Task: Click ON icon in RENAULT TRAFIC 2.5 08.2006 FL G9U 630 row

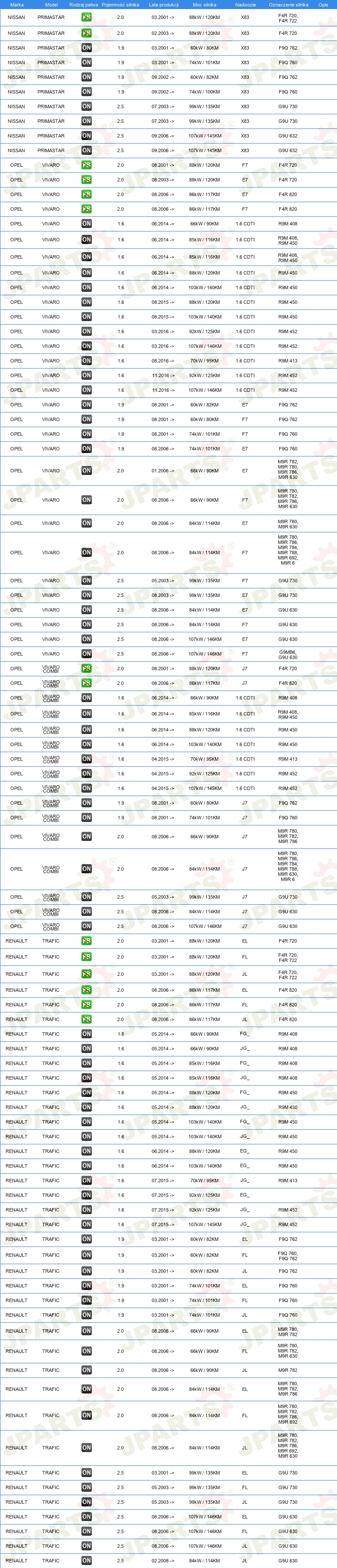Action: pos(86,1531)
